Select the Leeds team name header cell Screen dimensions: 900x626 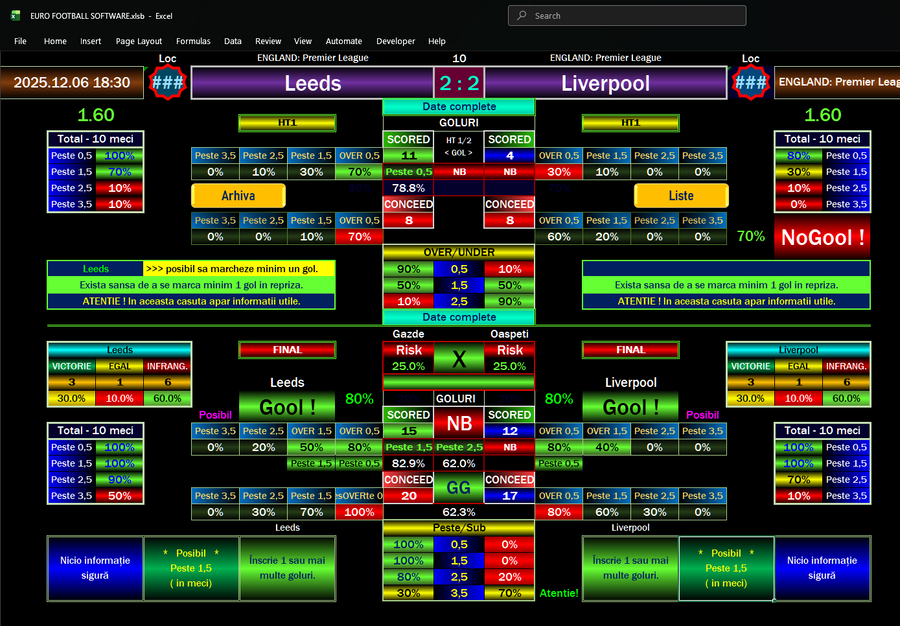(312, 83)
